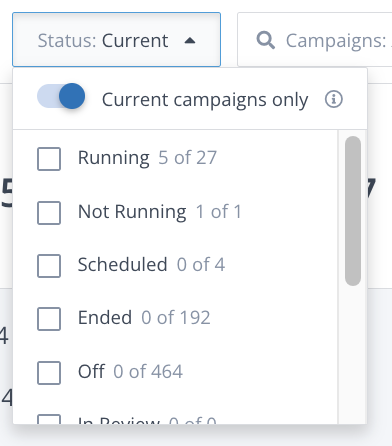Click the scrollbar track below the thumb
This screenshot has width=392, height=446.
353,355
